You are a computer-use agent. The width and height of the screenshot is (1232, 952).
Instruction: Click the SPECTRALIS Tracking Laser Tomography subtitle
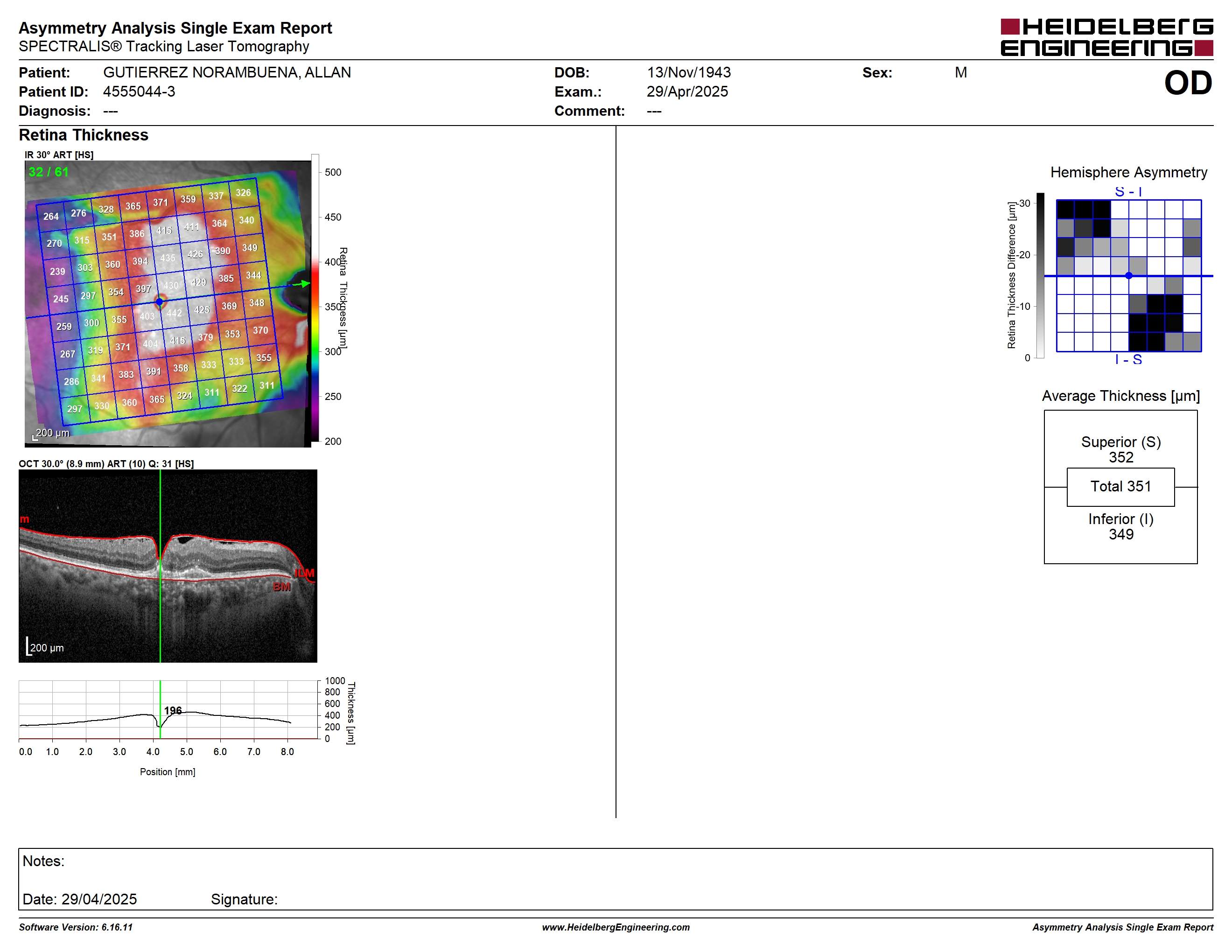click(164, 46)
